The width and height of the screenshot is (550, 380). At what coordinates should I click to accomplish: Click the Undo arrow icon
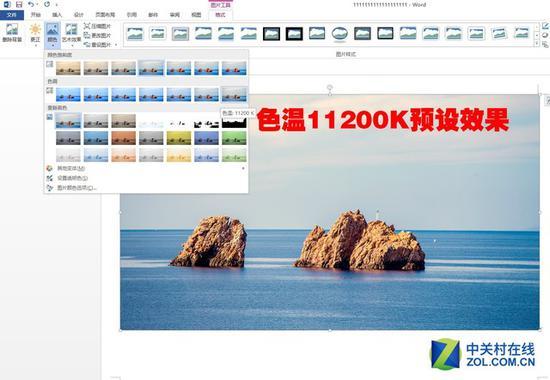pos(31,5)
